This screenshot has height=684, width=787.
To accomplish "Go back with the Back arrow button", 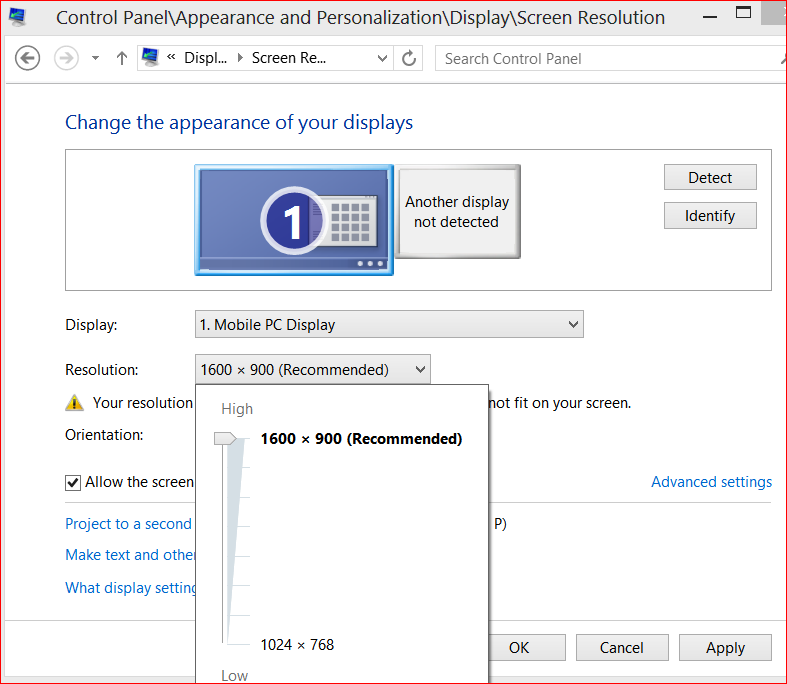I will [x=27, y=58].
